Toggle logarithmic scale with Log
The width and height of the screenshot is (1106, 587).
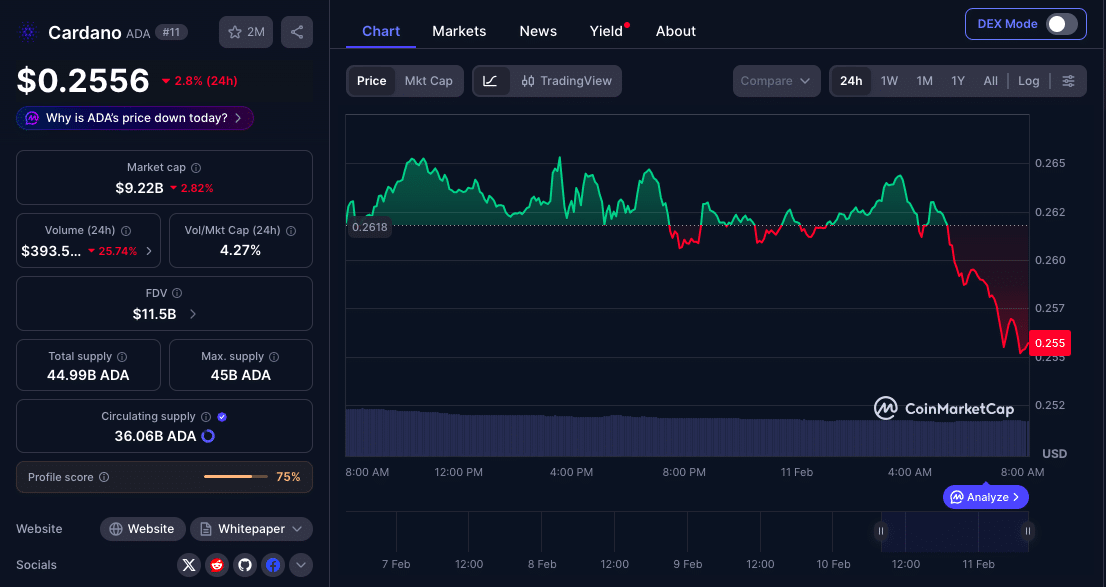click(x=1028, y=81)
